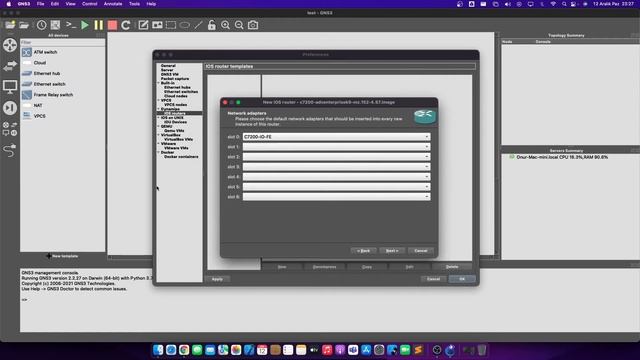Click the zoom in magnifier icon
The height and width of the screenshot is (360, 640).
point(225,25)
